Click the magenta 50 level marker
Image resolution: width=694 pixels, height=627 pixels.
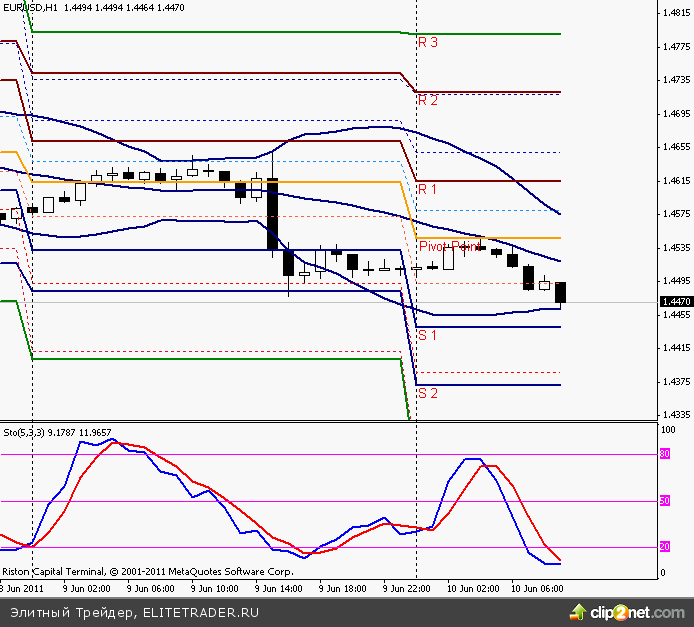664,500
